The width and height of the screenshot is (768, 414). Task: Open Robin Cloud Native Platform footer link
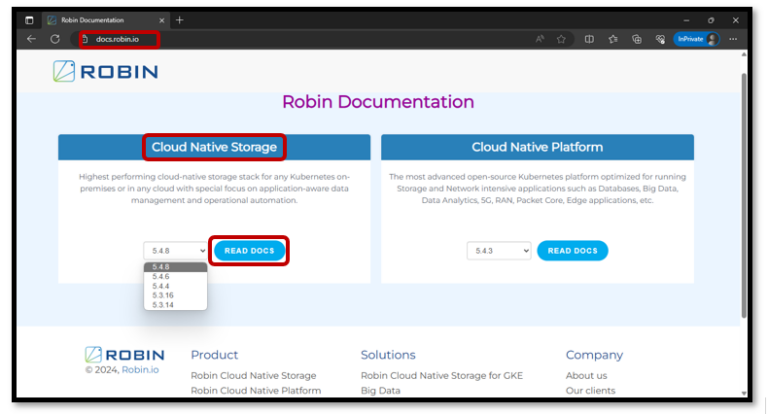(x=256, y=390)
